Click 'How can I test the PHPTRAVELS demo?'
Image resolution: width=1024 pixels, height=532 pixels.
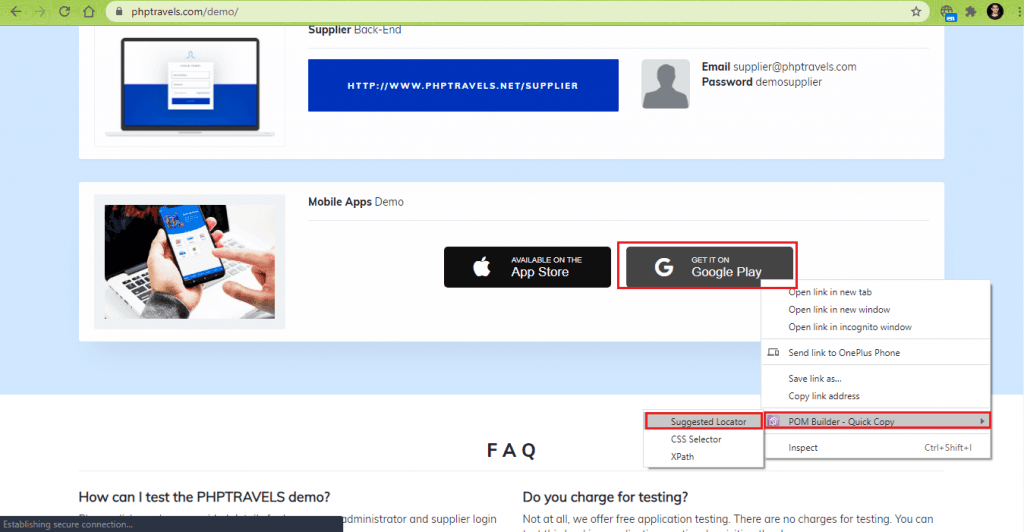click(x=204, y=497)
